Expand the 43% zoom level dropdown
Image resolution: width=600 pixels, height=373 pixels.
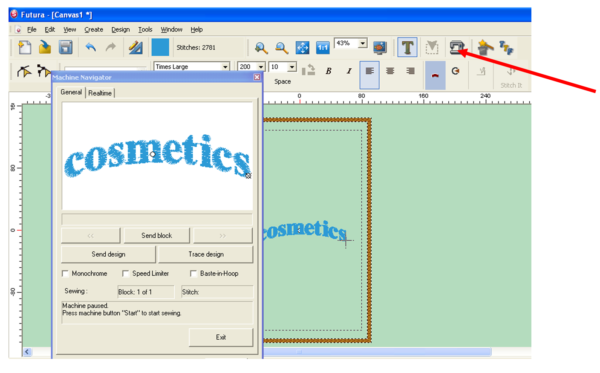click(362, 44)
